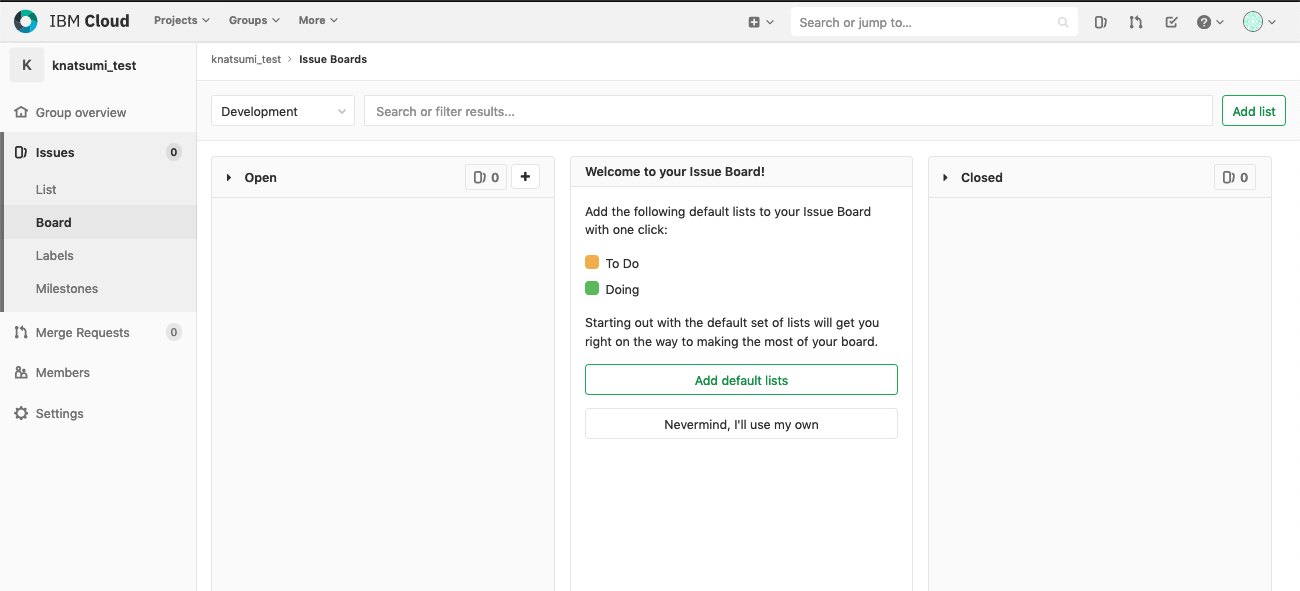
Task: Open the user avatar menu
Action: pyautogui.click(x=1259, y=22)
